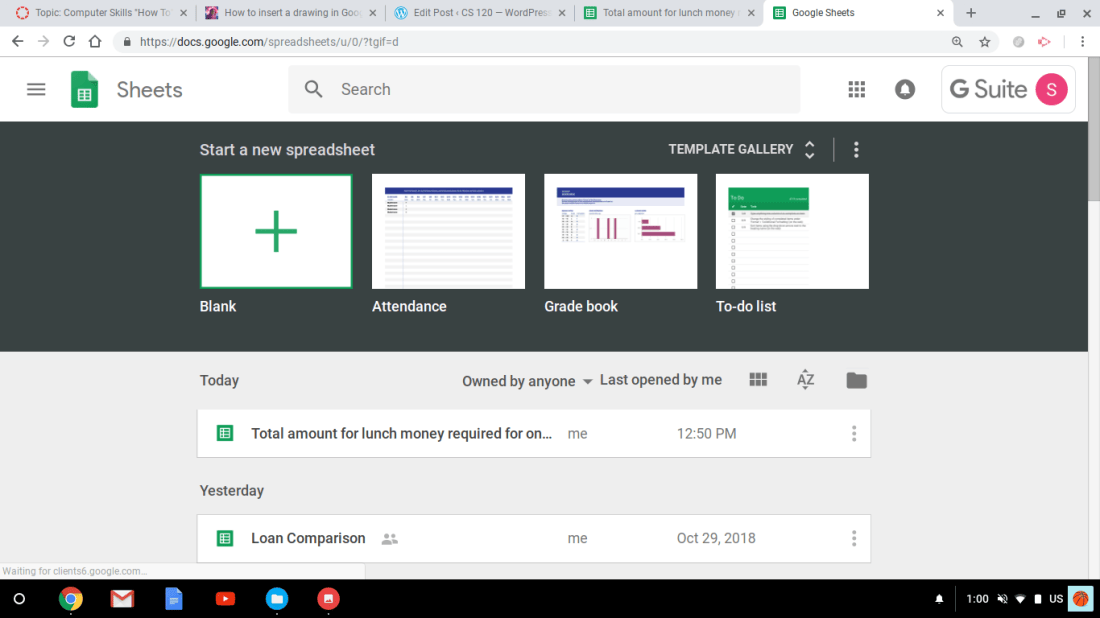Image resolution: width=1100 pixels, height=618 pixels.
Task: Launch Google Docs from the shelf
Action: pyautogui.click(x=173, y=598)
